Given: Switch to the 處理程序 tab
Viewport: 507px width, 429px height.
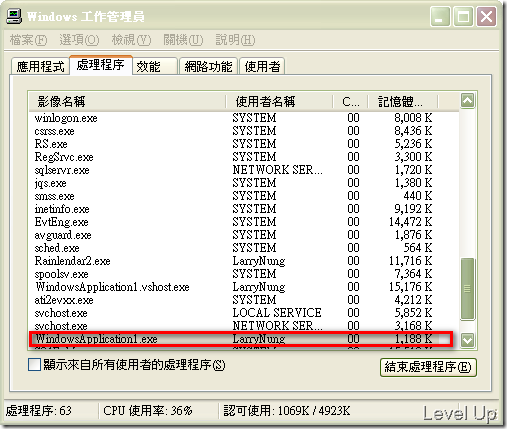Looking at the screenshot, I should (101, 65).
